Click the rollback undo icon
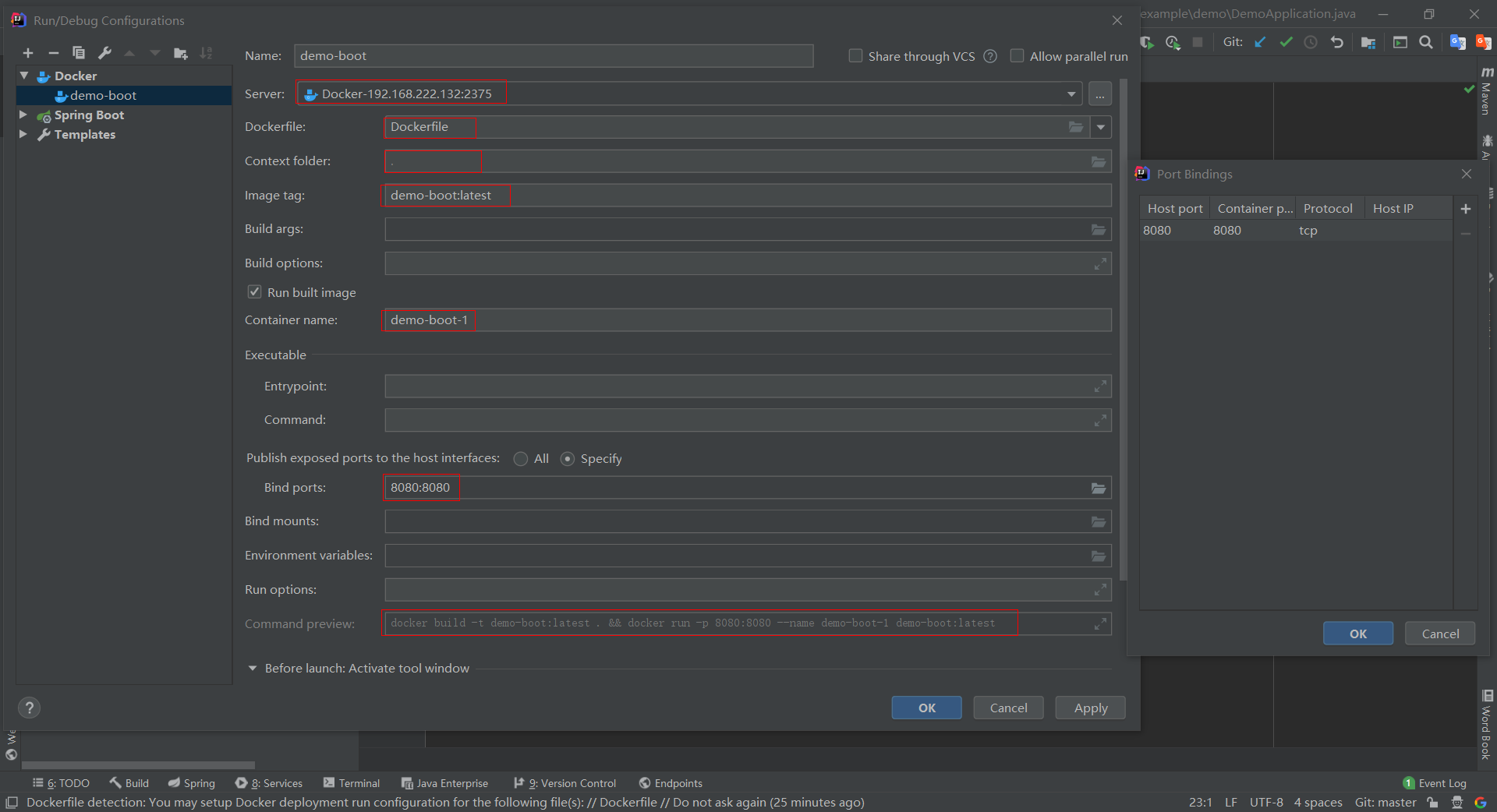 [x=1337, y=42]
